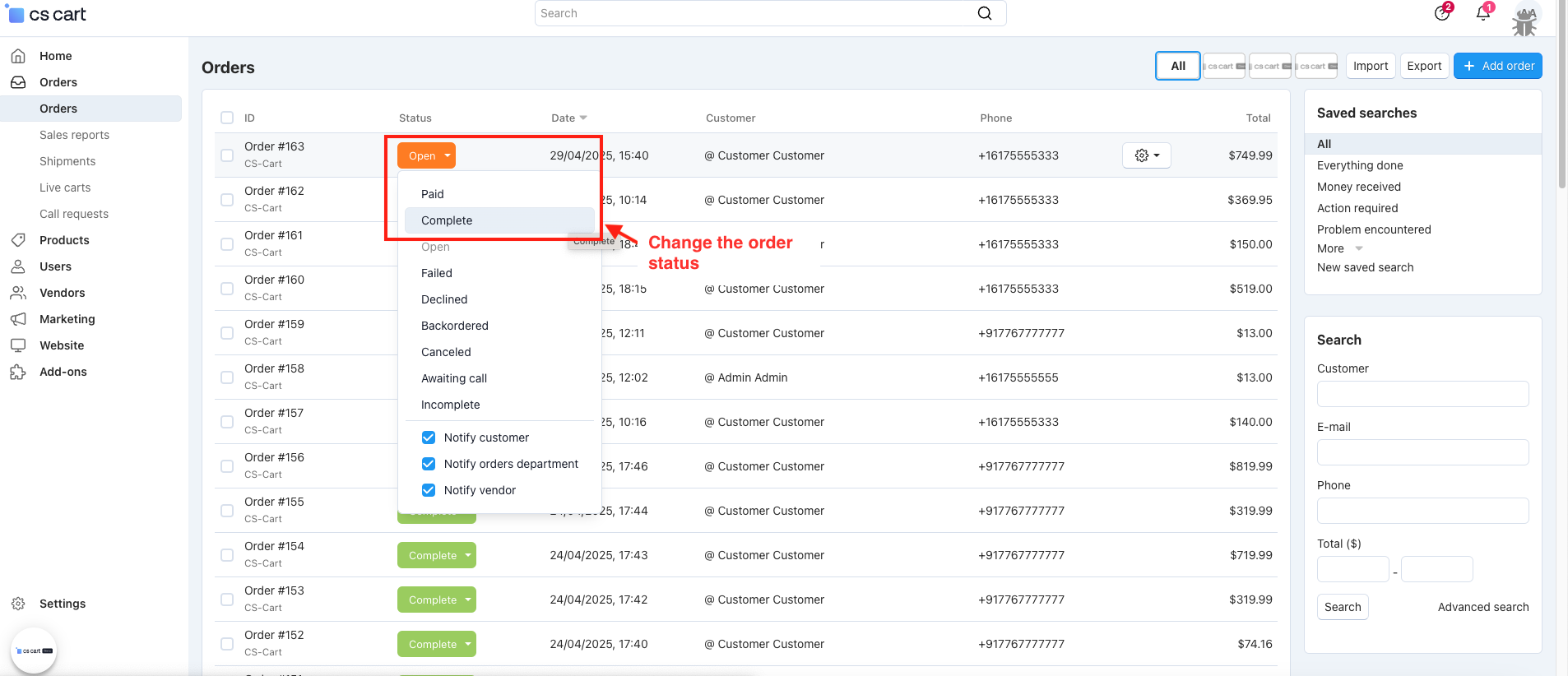
Task: Open Complete status dropdown for Order #154
Action: point(437,555)
